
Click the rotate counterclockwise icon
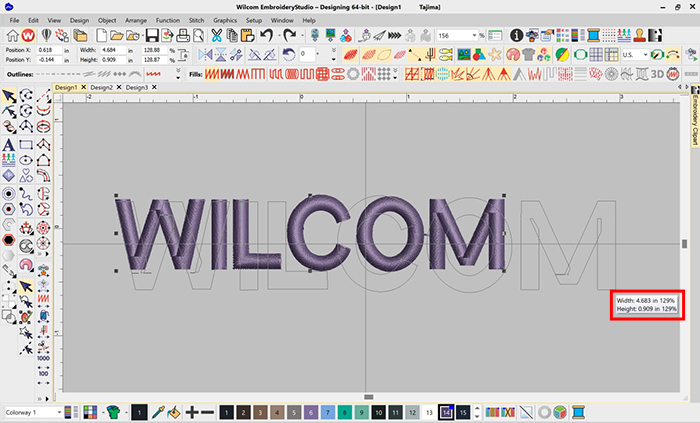289,55
